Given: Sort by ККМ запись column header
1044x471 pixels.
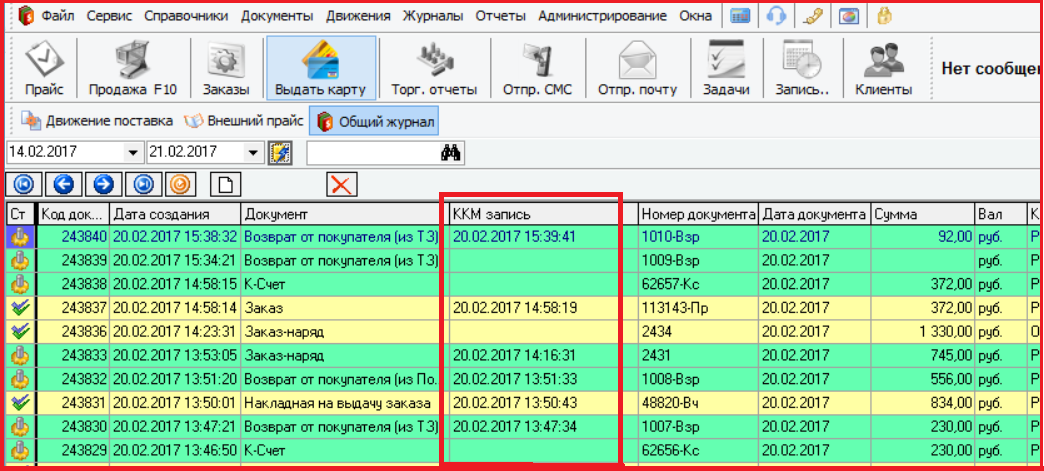Looking at the screenshot, I should point(532,214).
